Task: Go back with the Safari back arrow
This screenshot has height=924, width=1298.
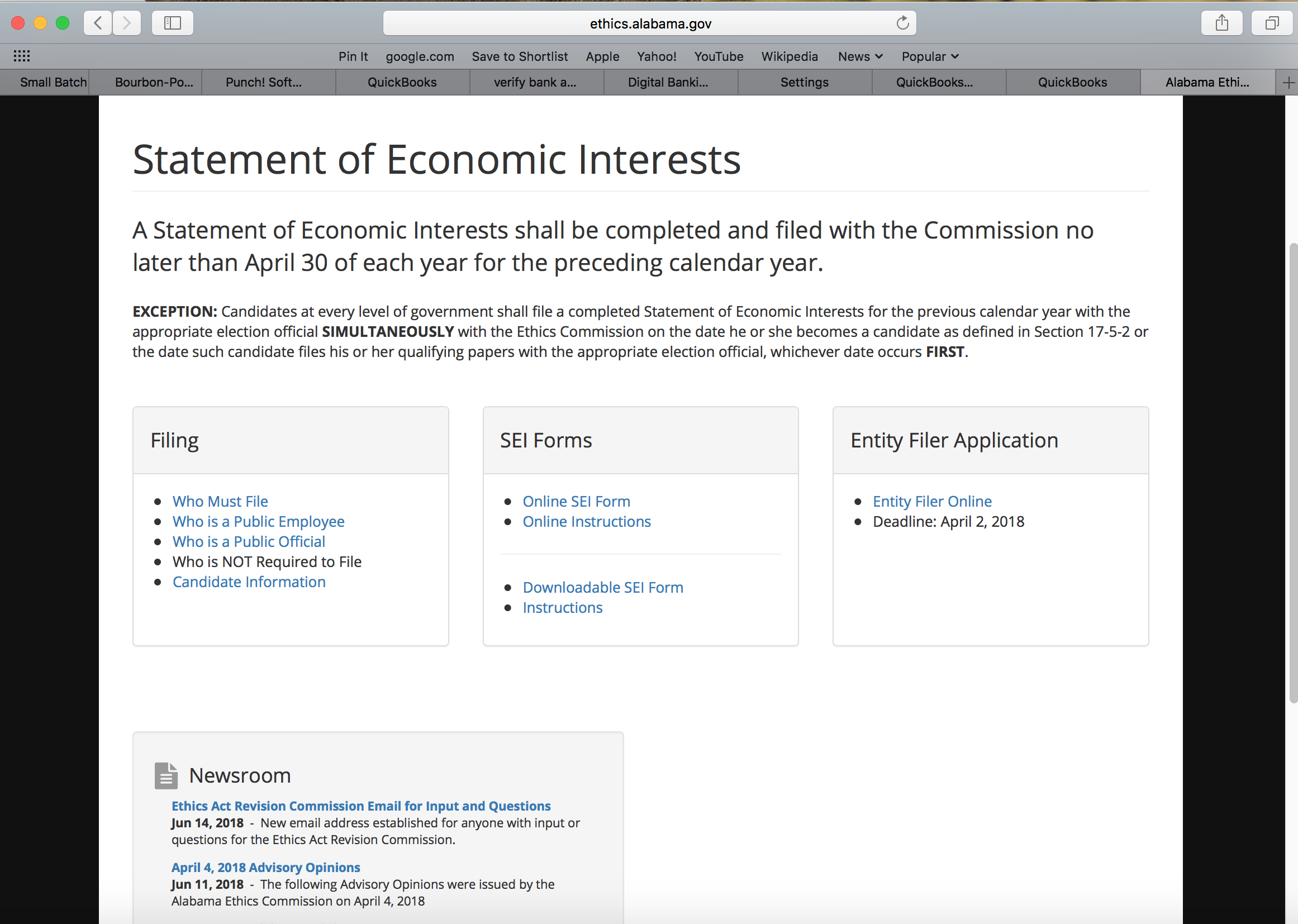Action: 98,23
